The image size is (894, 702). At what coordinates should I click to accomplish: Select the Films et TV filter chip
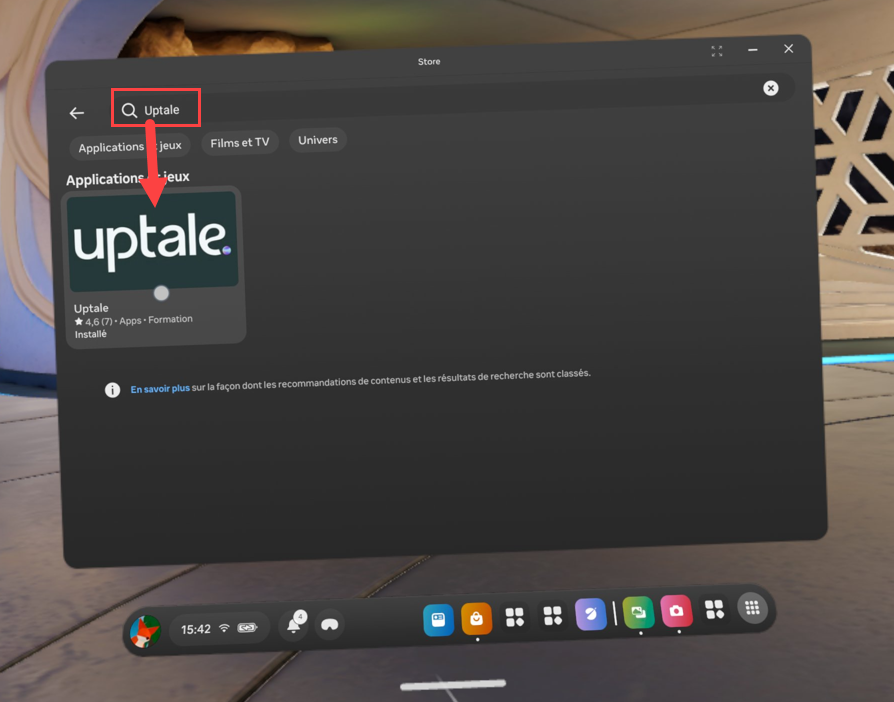tap(239, 143)
